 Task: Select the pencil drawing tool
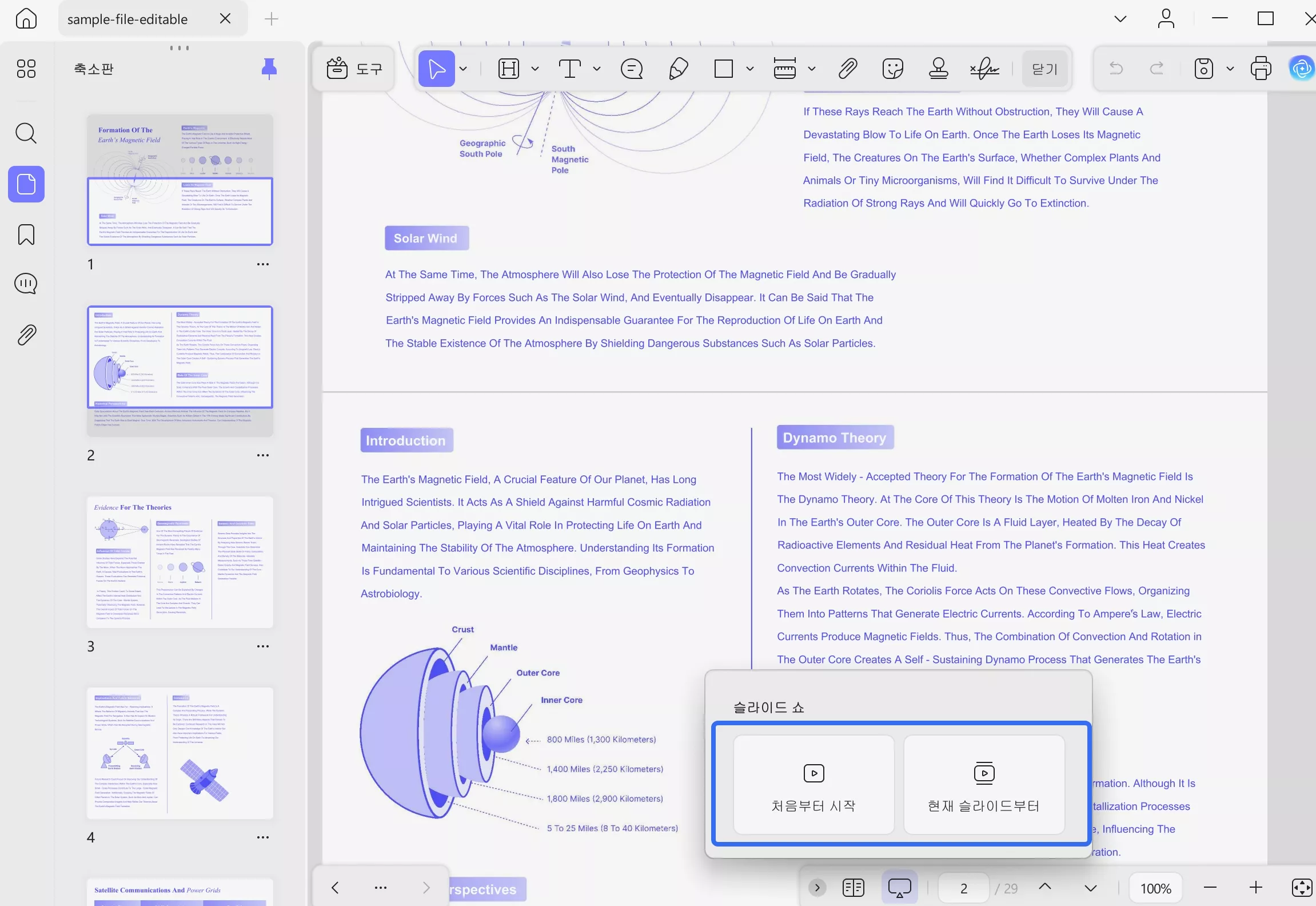click(678, 69)
